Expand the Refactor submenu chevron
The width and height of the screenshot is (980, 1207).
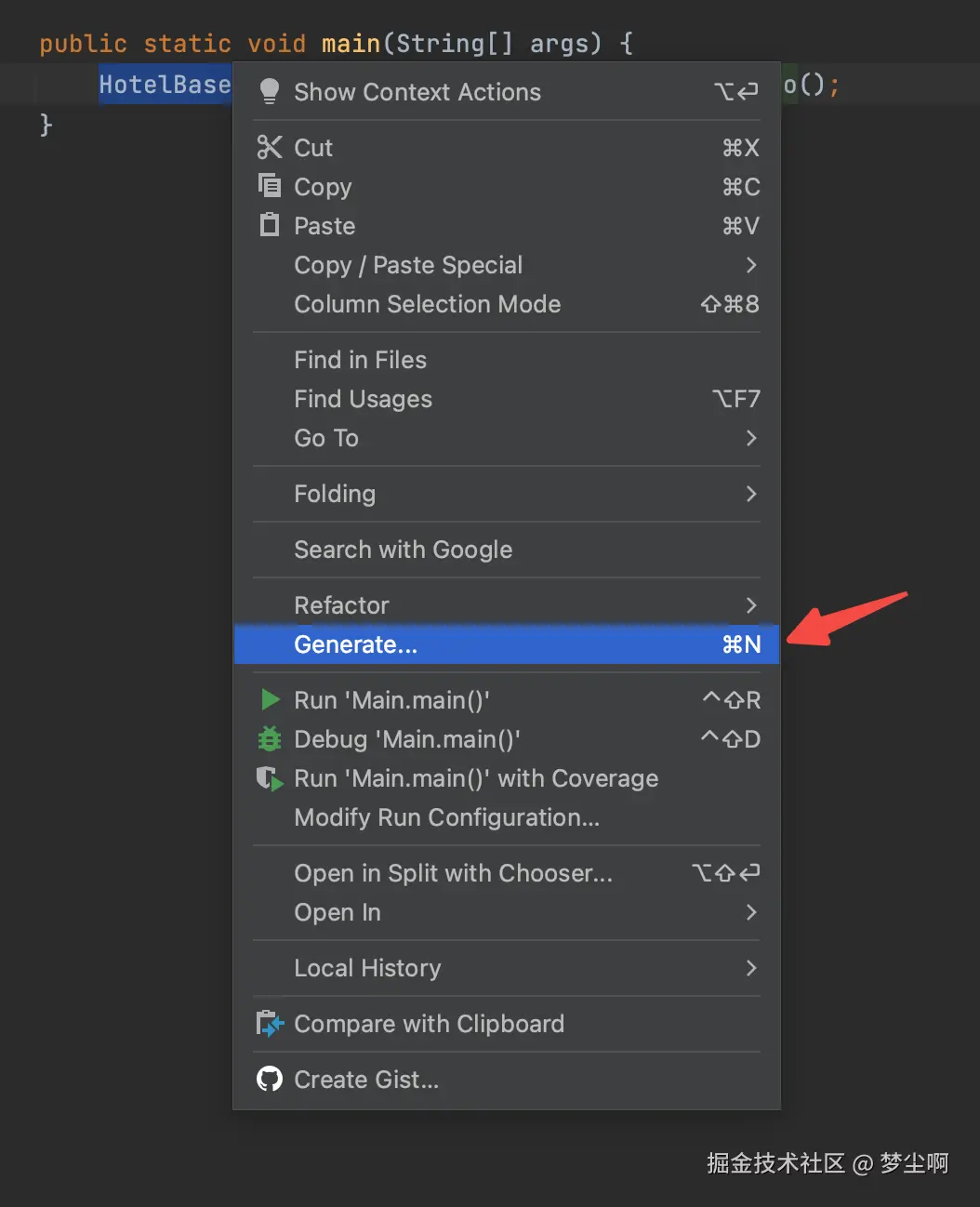(x=751, y=605)
